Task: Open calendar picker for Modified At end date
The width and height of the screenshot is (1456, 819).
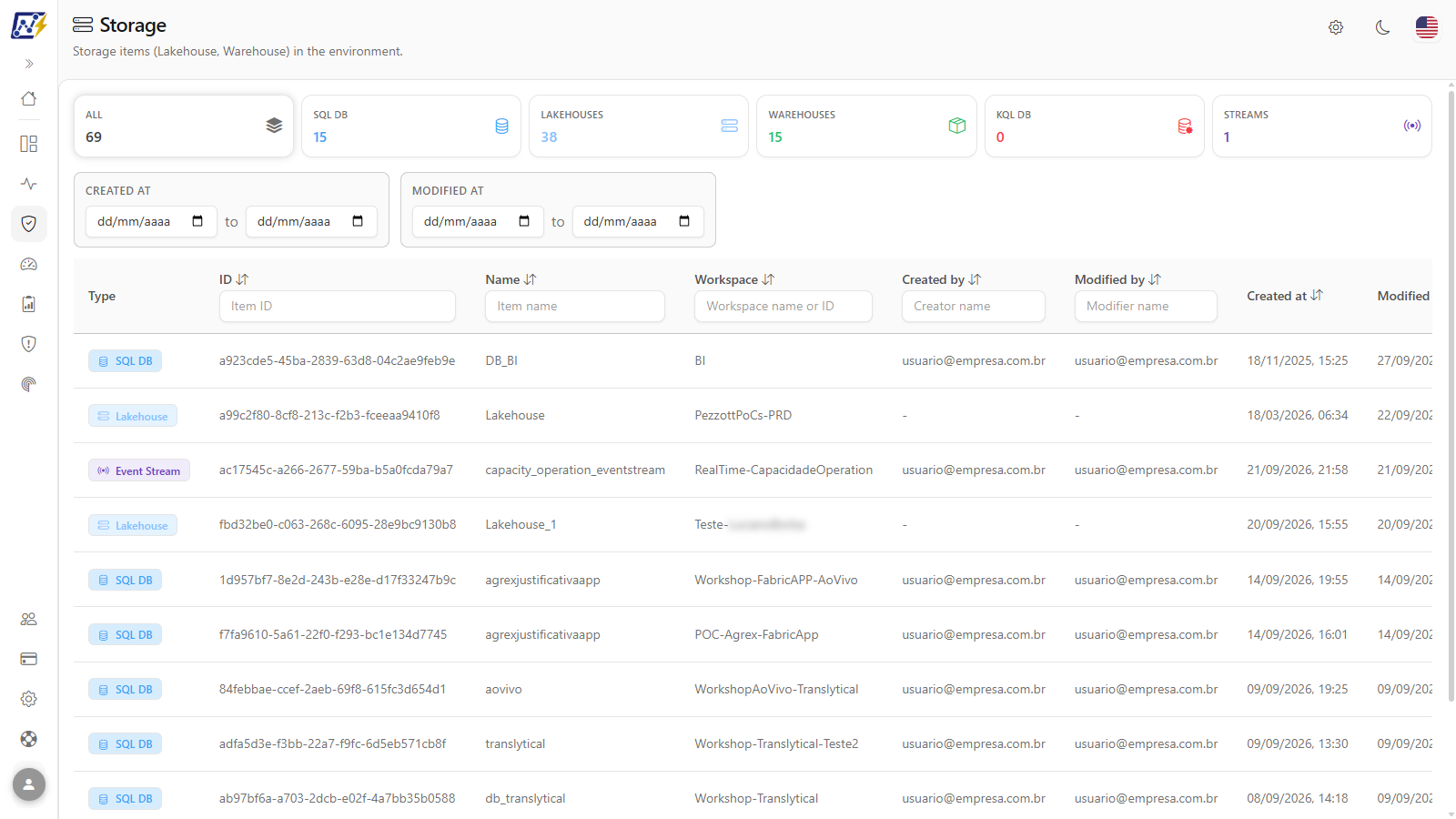Action: [684, 221]
